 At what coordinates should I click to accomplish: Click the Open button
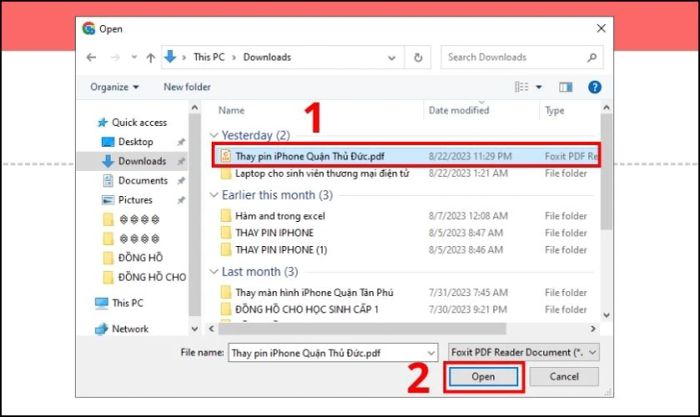point(483,377)
